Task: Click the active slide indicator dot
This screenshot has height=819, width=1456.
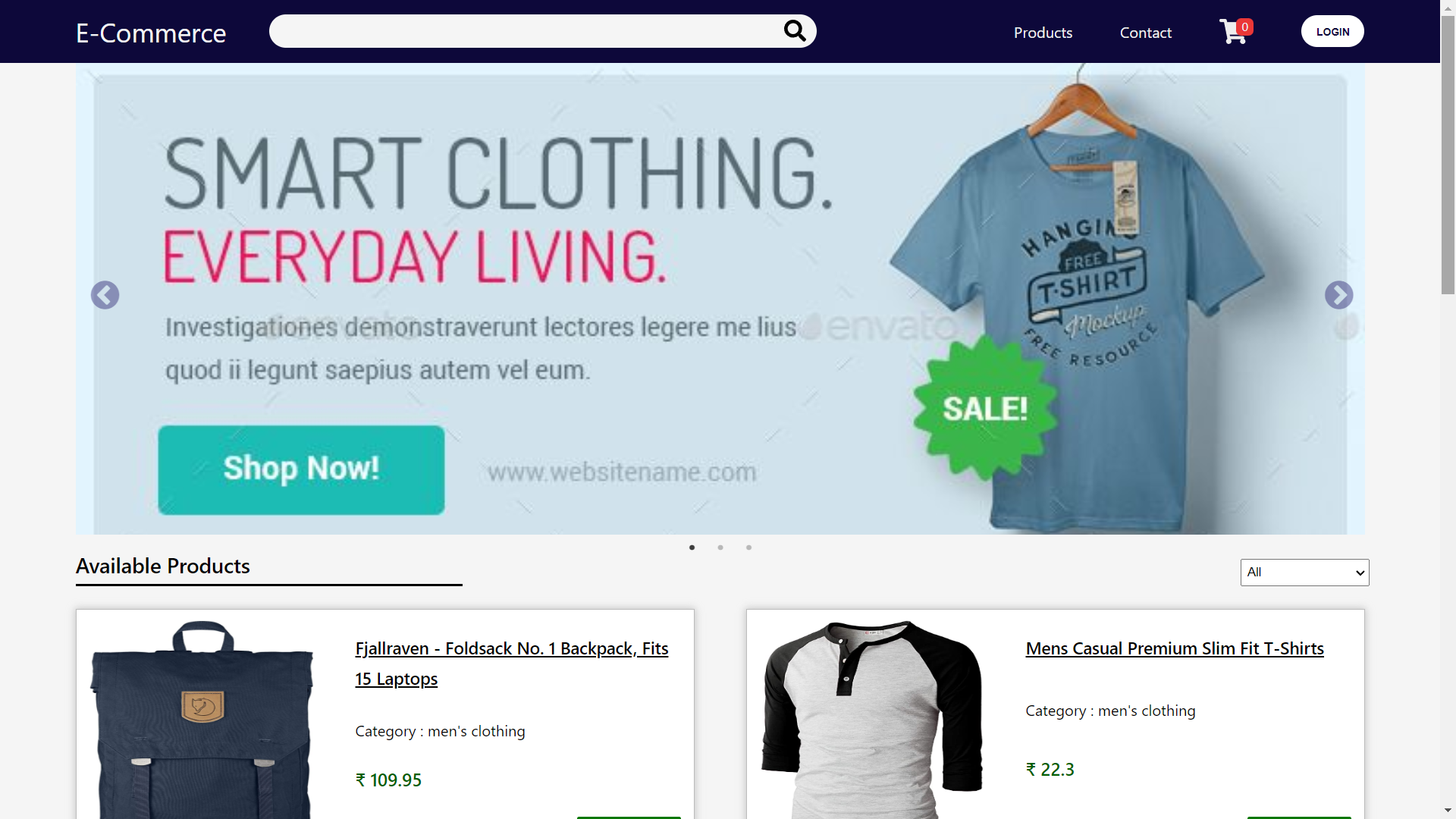Action: tap(692, 547)
